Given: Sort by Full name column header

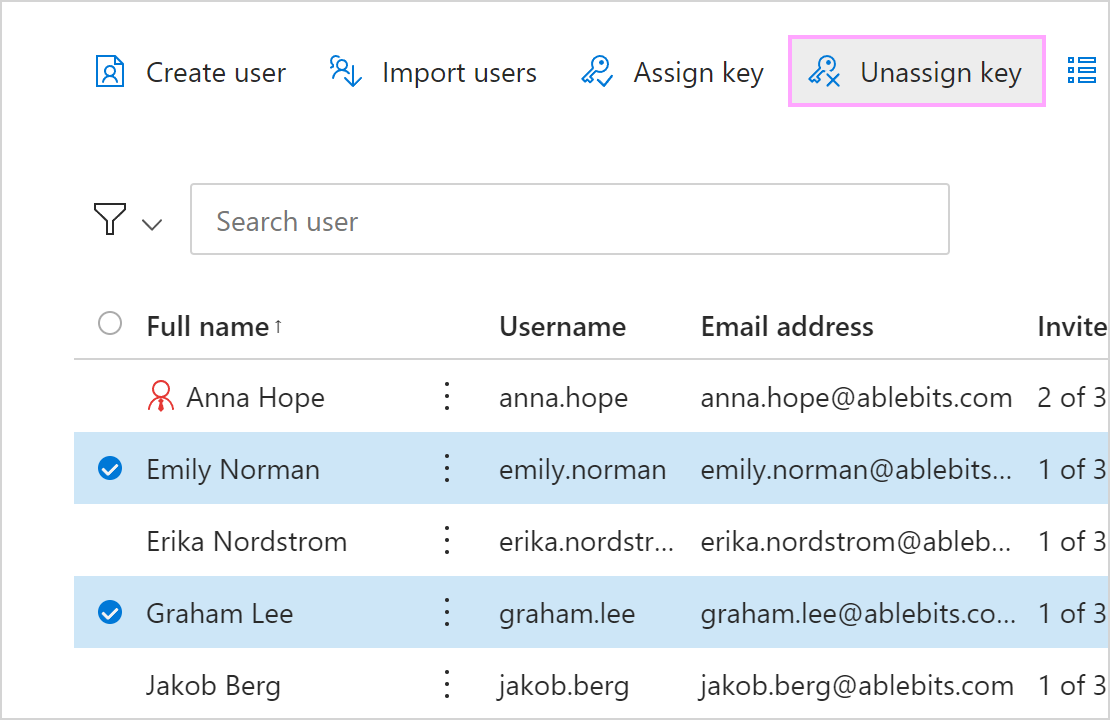Looking at the screenshot, I should [207, 327].
